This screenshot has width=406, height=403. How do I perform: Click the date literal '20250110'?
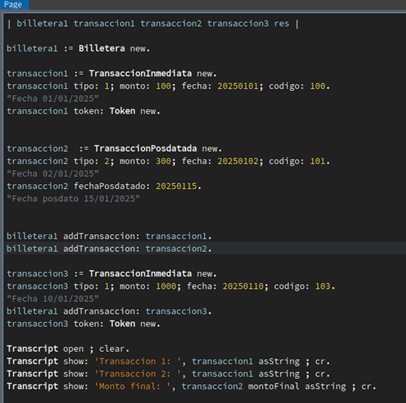coord(243,286)
